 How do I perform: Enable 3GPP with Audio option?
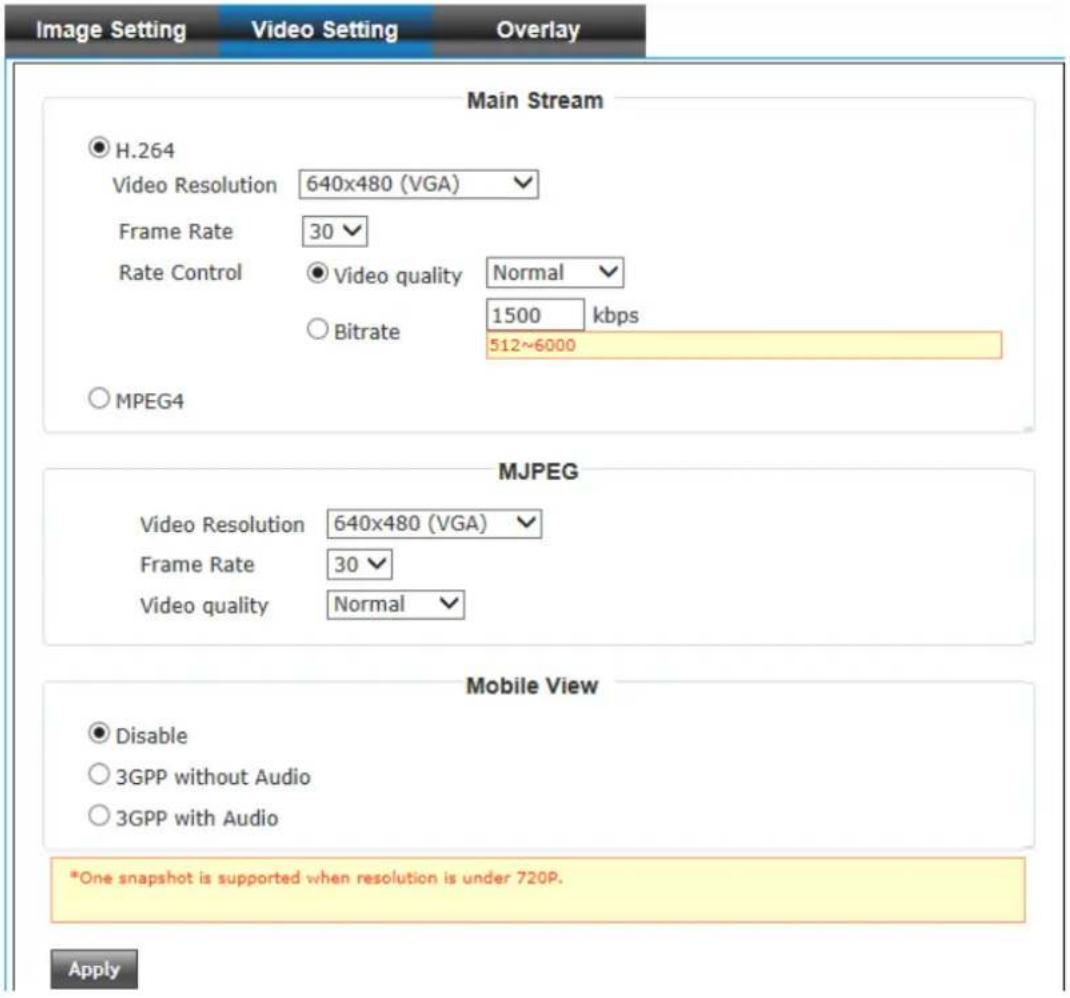[x=99, y=815]
